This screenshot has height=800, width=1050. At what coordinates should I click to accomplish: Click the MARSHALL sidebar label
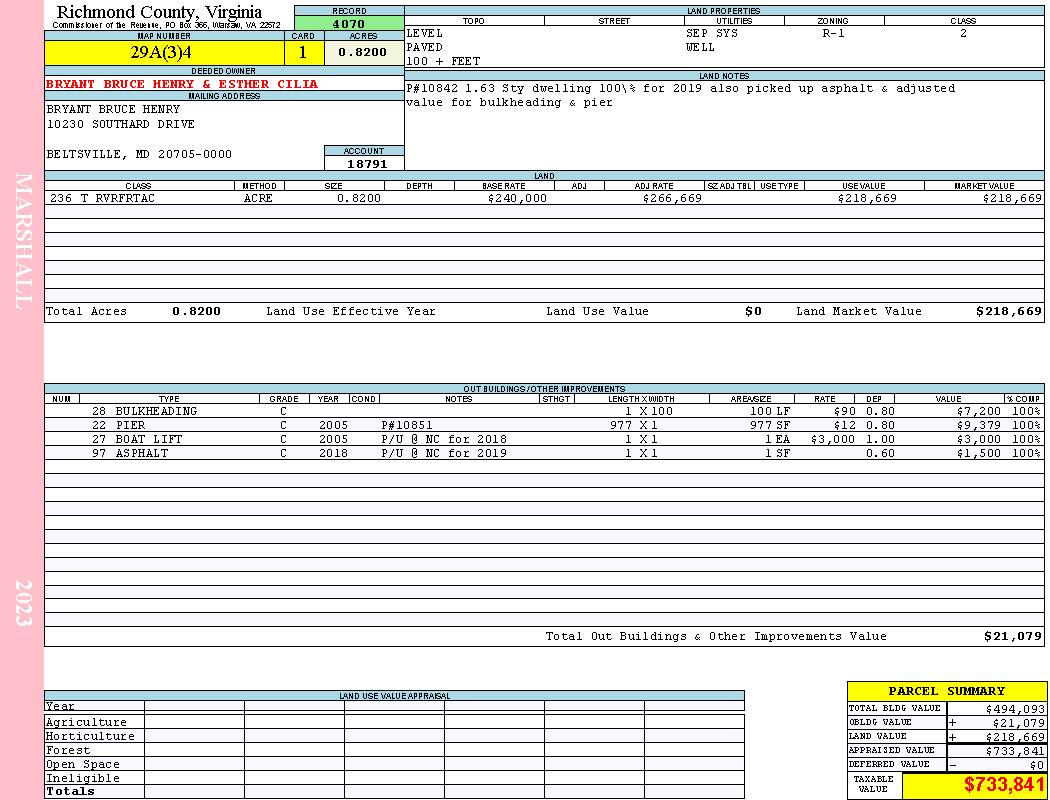tap(24, 241)
